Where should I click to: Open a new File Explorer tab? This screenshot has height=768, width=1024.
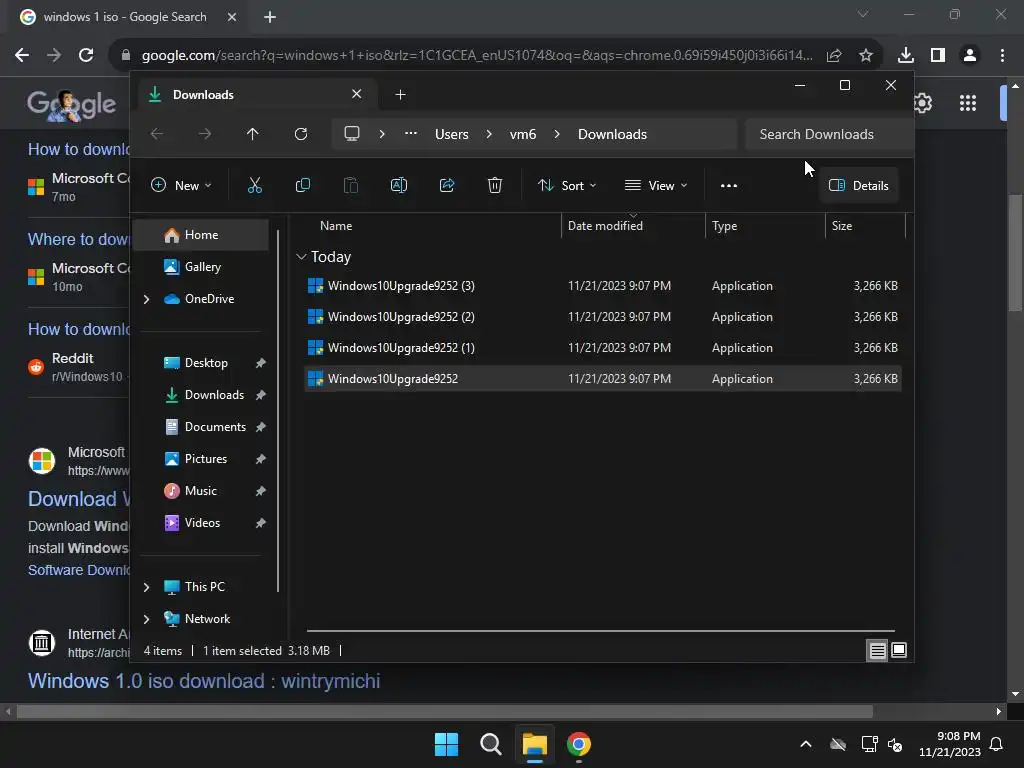400,95
